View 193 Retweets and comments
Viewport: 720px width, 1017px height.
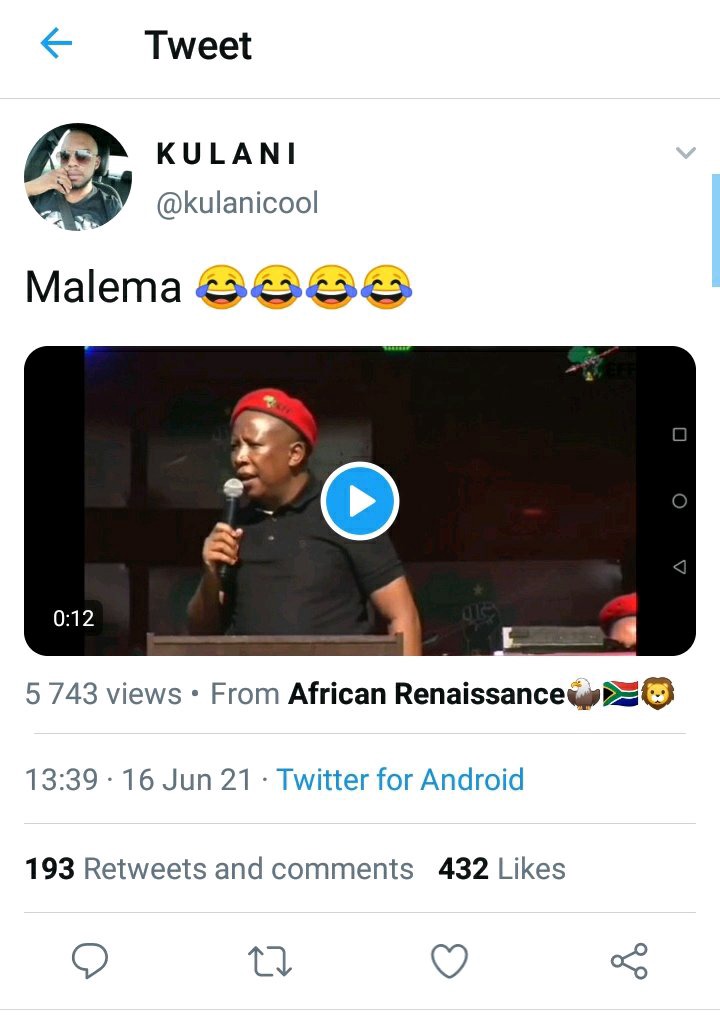[219, 869]
